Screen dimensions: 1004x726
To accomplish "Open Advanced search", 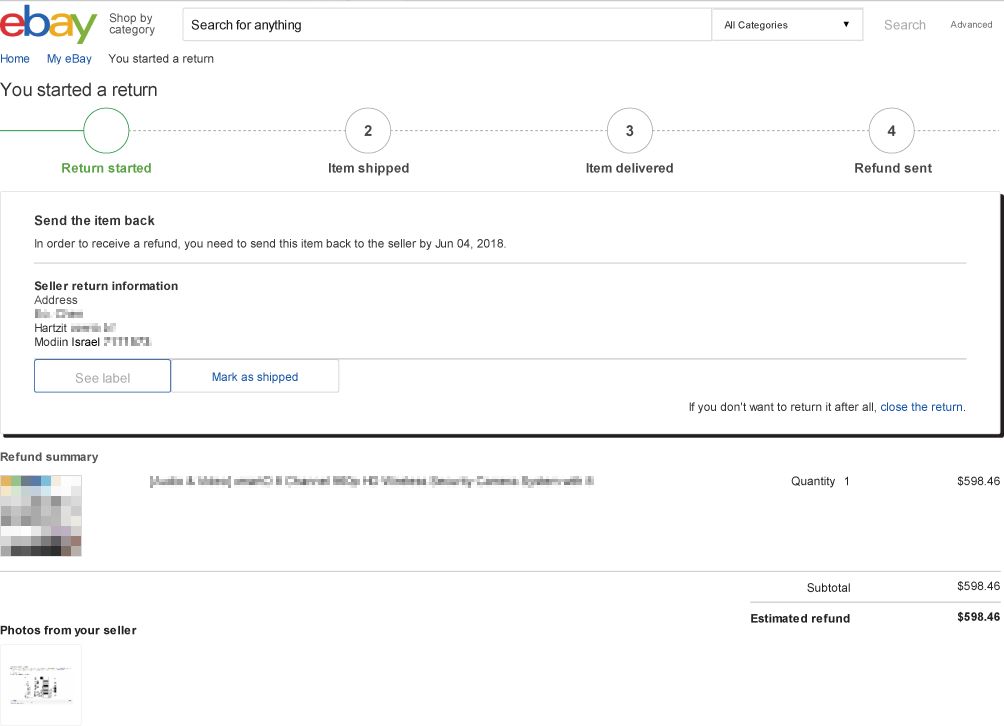I will click(x=969, y=24).
